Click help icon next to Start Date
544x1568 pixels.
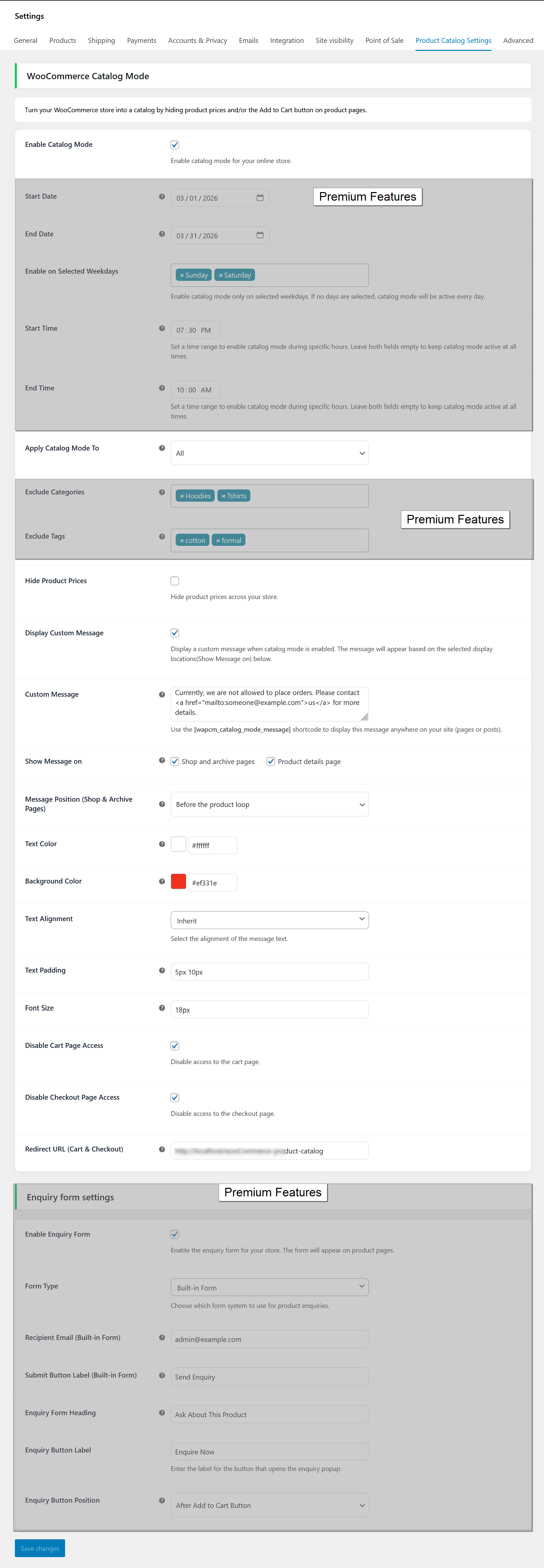(x=162, y=197)
